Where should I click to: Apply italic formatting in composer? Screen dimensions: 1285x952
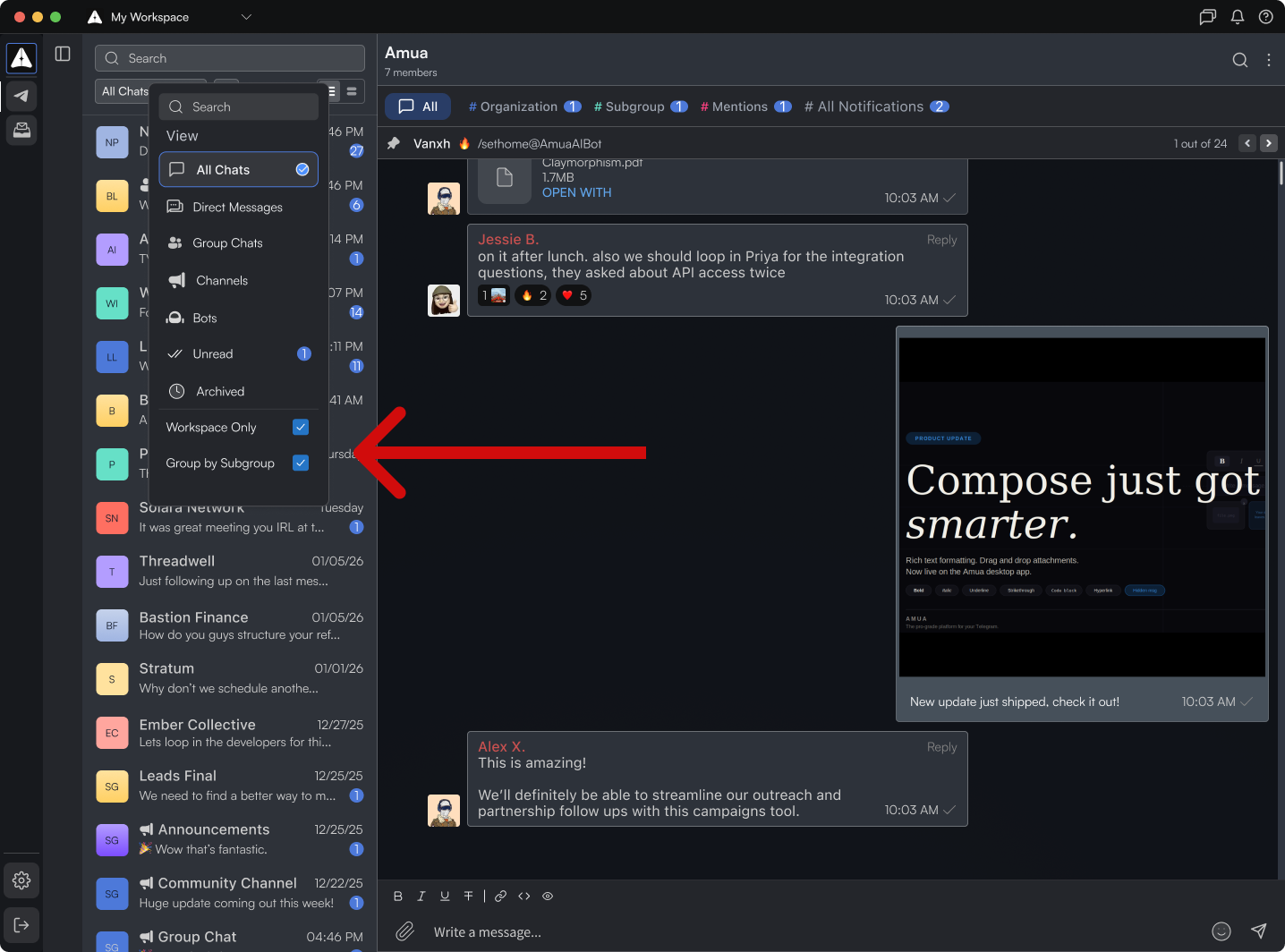pos(421,896)
